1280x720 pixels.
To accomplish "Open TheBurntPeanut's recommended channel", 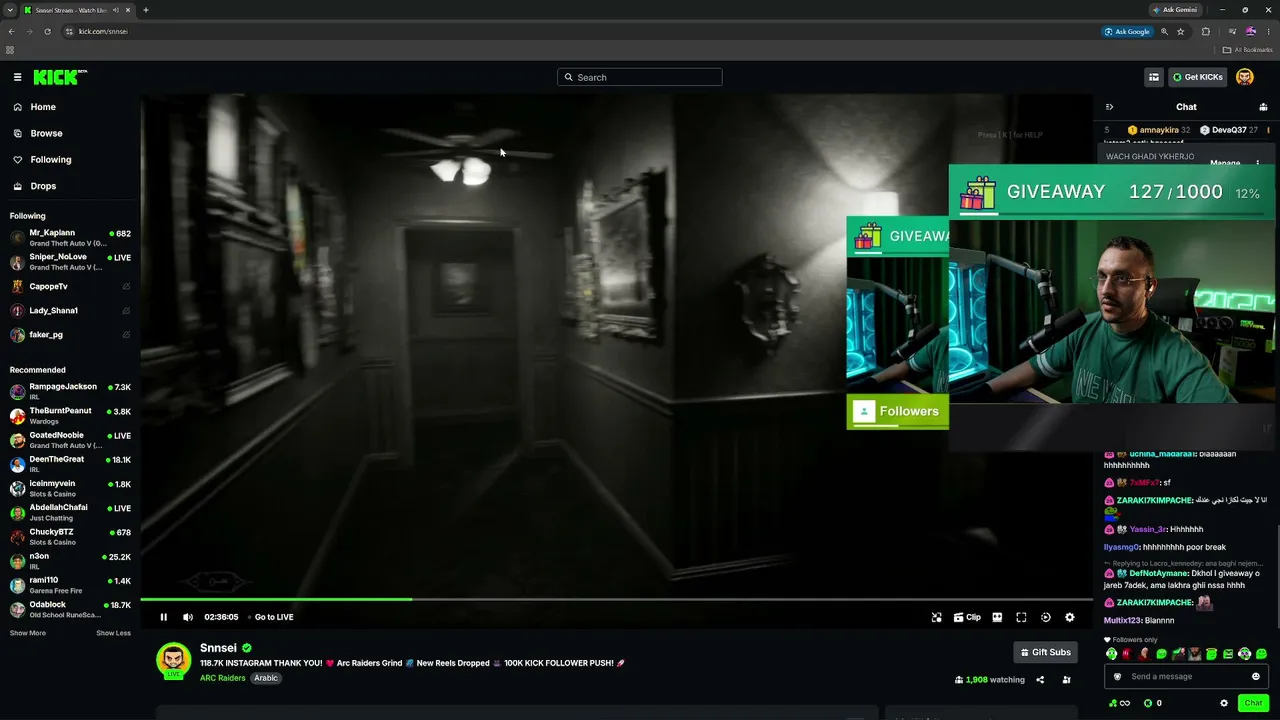I will [70, 415].
